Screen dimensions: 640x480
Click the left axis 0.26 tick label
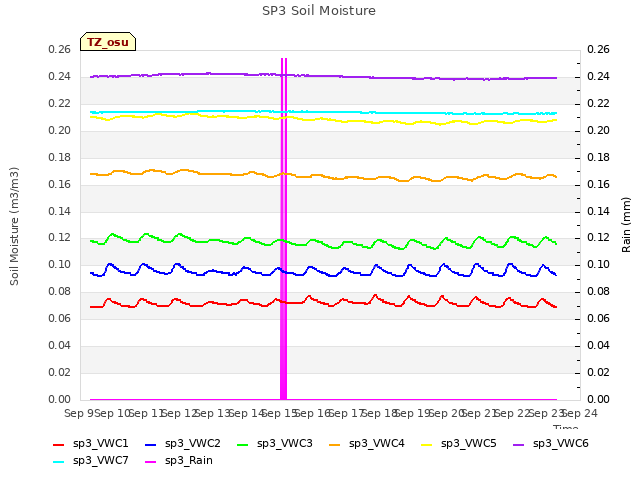pos(60,49)
